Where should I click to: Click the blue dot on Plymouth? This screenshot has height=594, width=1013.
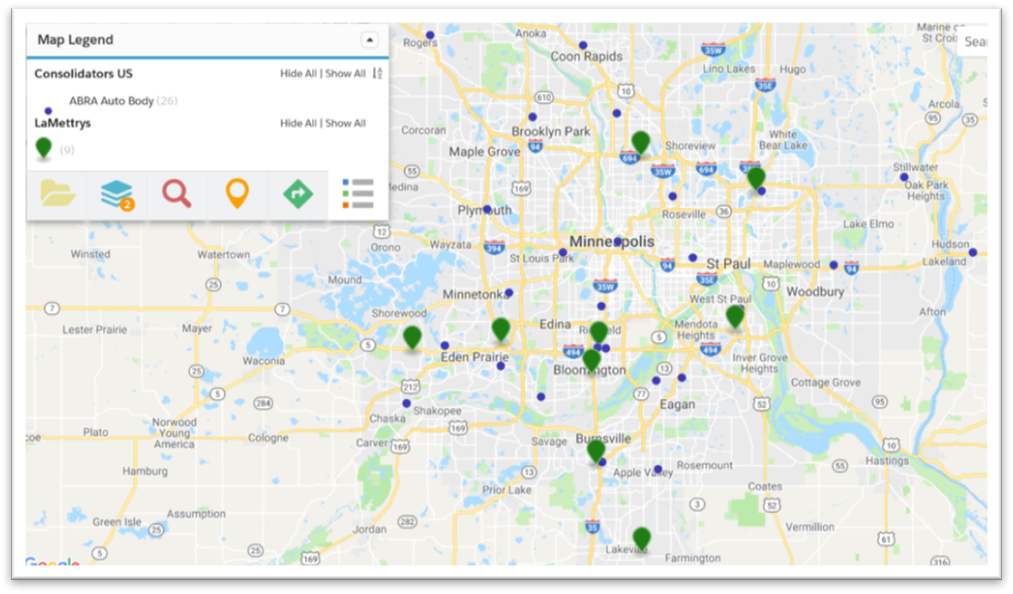coord(487,209)
